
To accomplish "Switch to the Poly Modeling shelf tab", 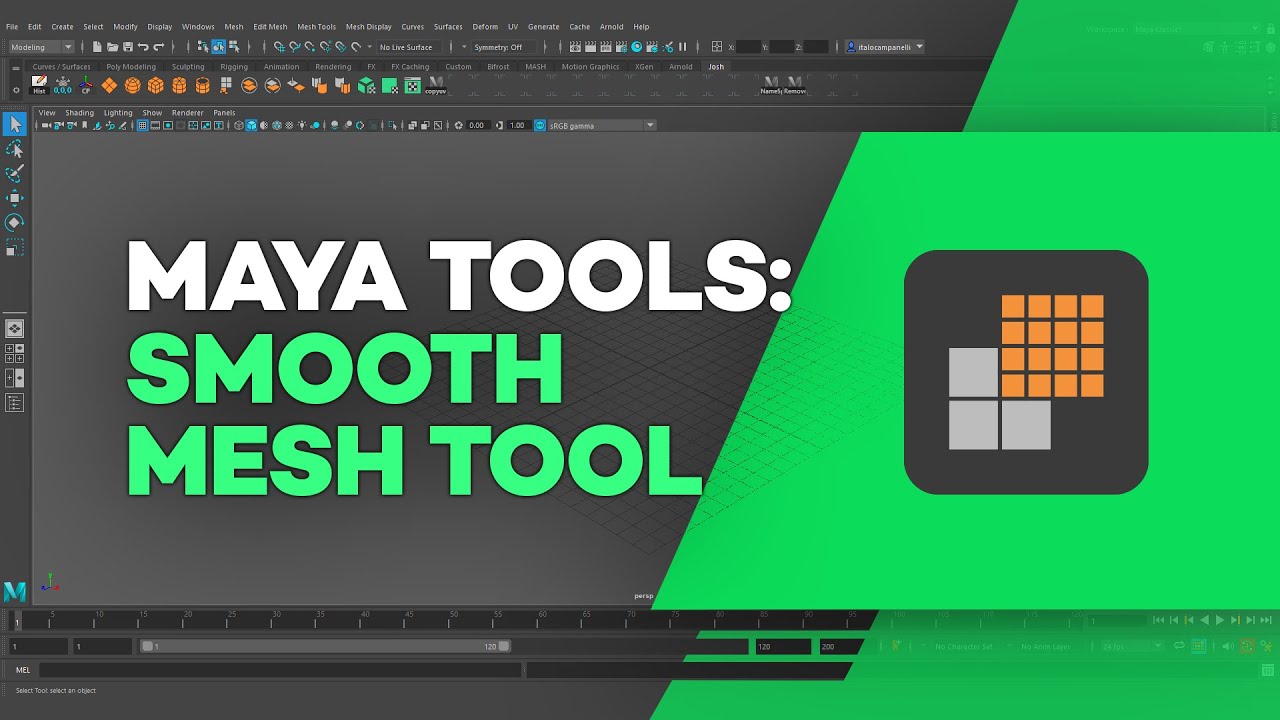I will pos(131,67).
